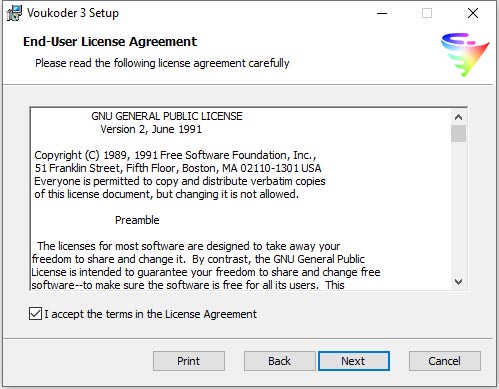Click the license scrollbar thumb
Image resolution: width=499 pixels, height=389 pixels.
[x=458, y=133]
